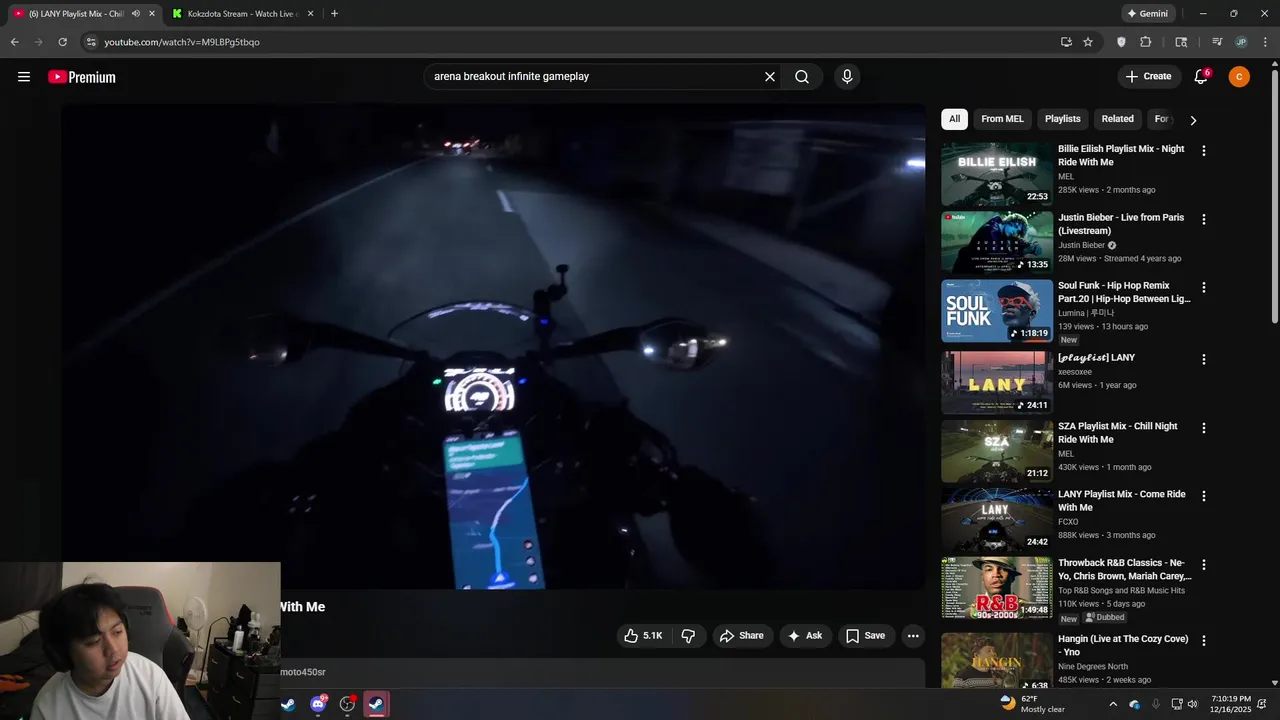Bookmark this page with star
The height and width of the screenshot is (720, 1280).
(x=1088, y=42)
